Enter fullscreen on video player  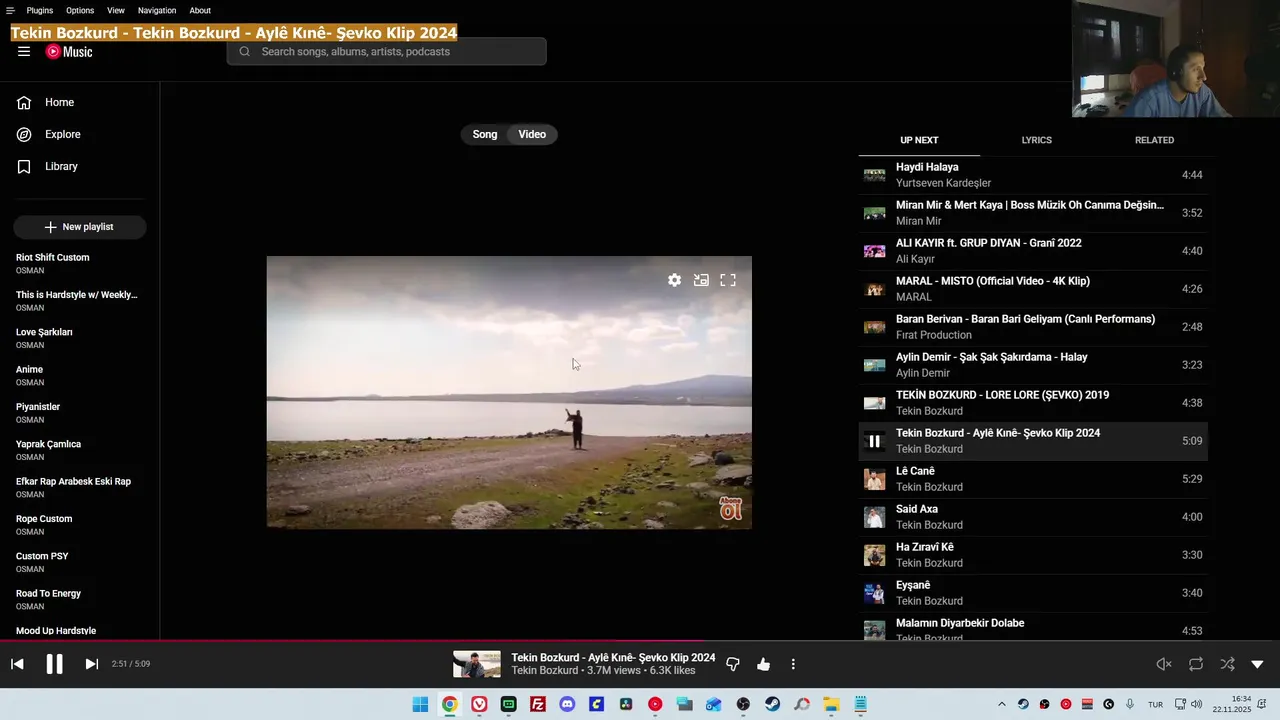728,280
